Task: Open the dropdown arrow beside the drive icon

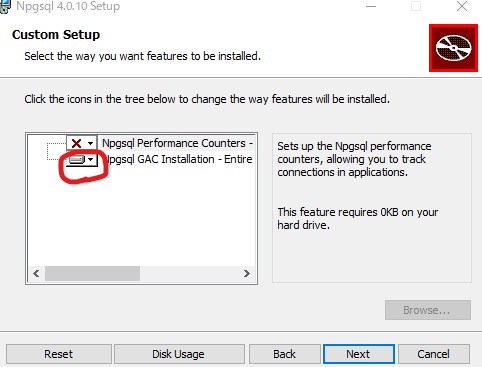Action: [91, 160]
